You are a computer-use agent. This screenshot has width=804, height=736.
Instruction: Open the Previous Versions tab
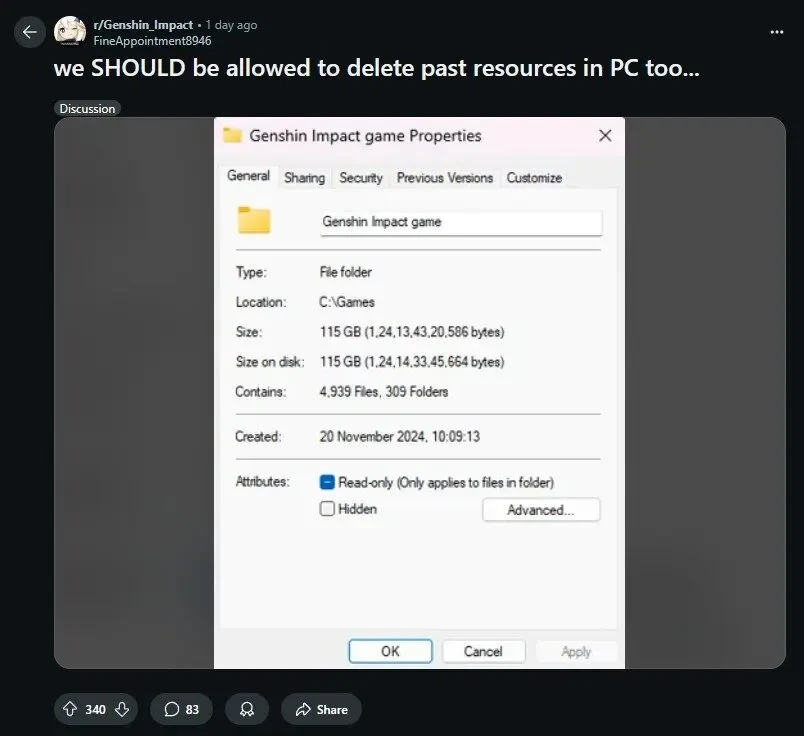coord(445,178)
